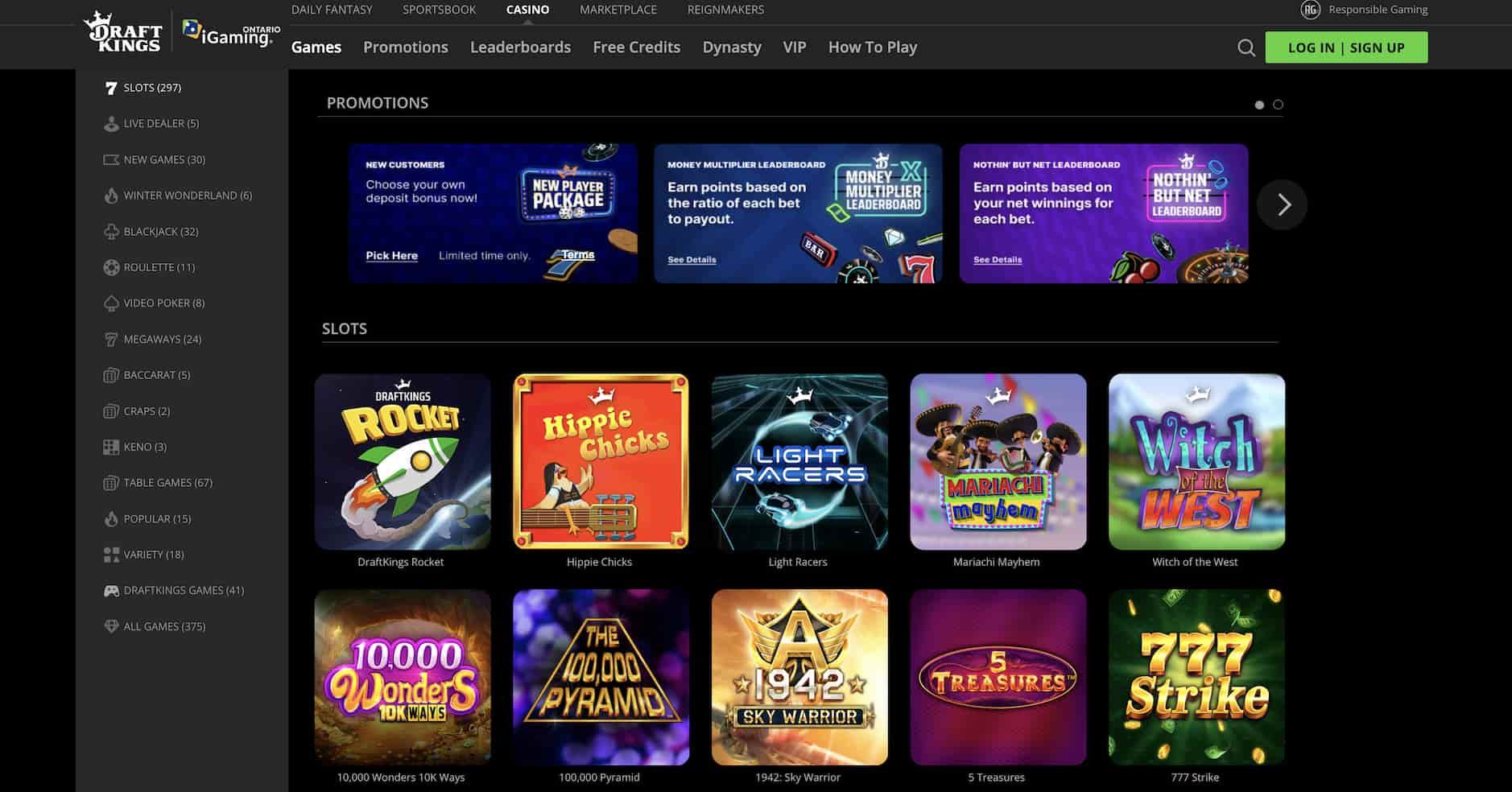This screenshot has width=1512, height=792.
Task: Open Free Credits page
Action: coord(637,47)
